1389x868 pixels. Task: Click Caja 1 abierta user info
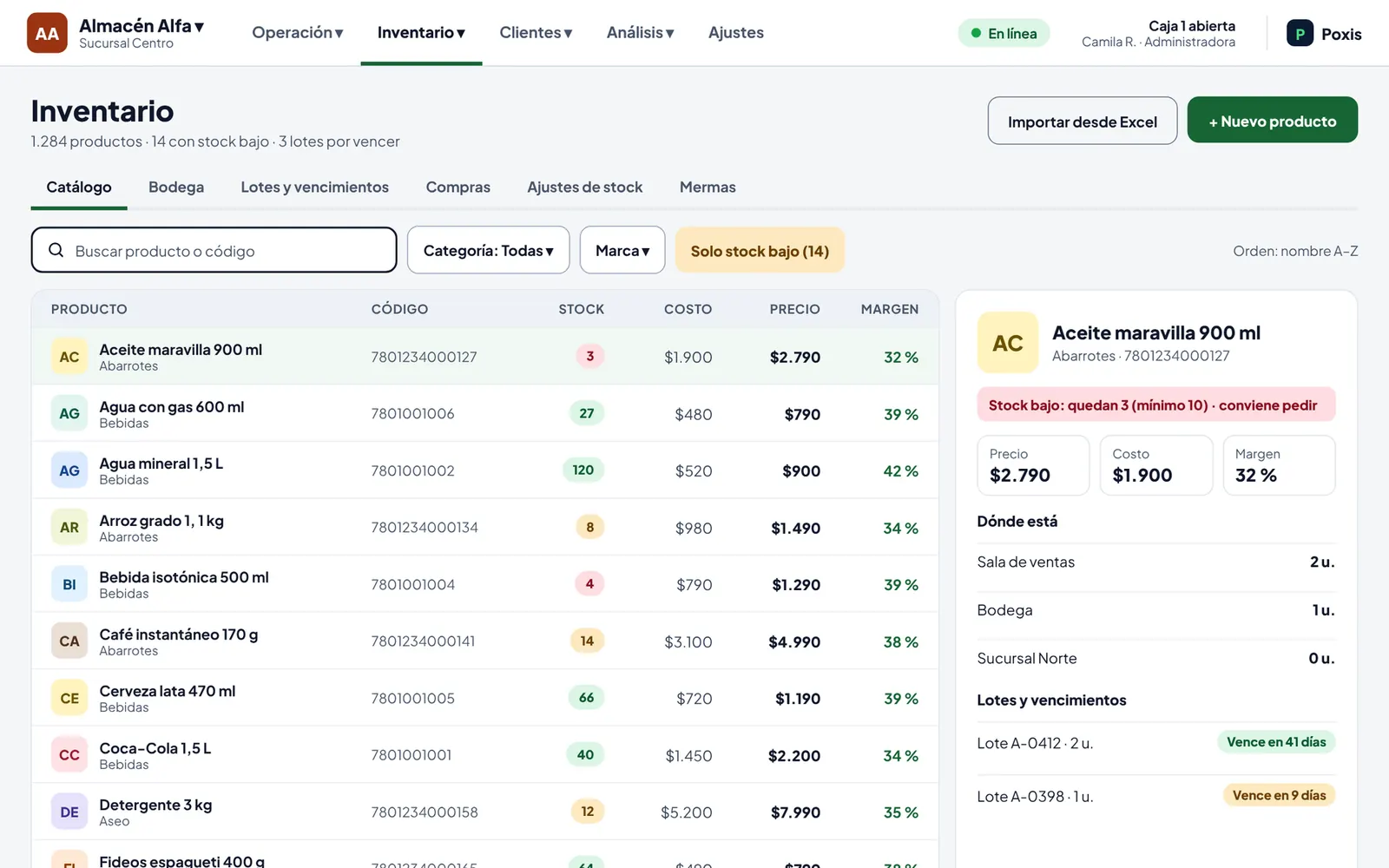point(1159,33)
